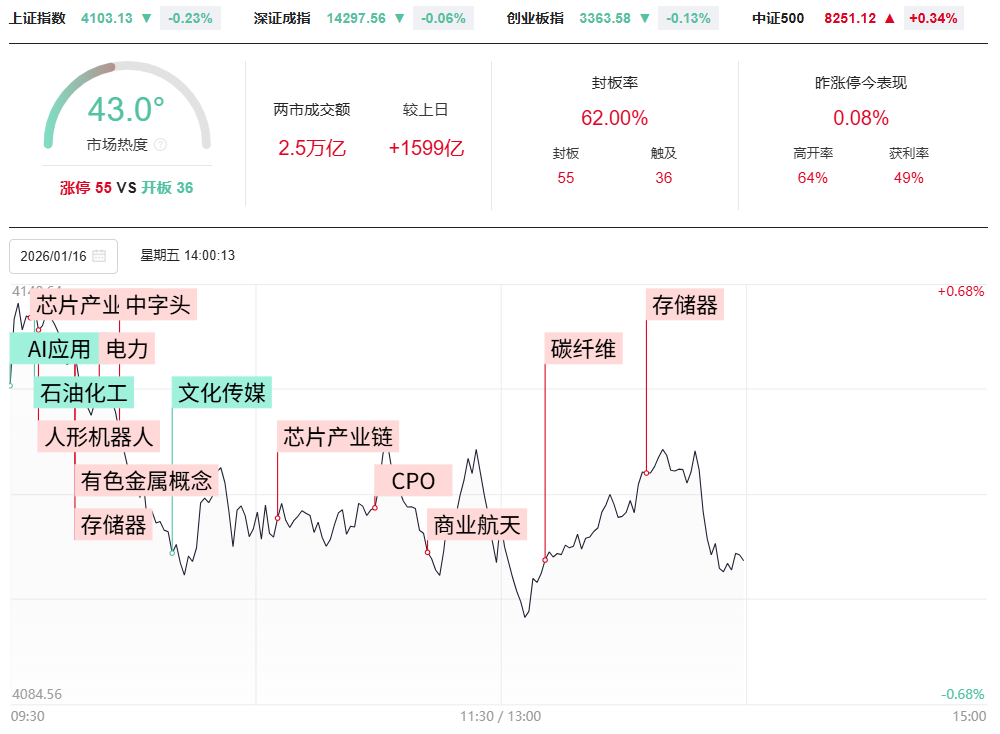The width and height of the screenshot is (1000, 734).
Task: Click the 开板 36 count
Action: [x=167, y=187]
